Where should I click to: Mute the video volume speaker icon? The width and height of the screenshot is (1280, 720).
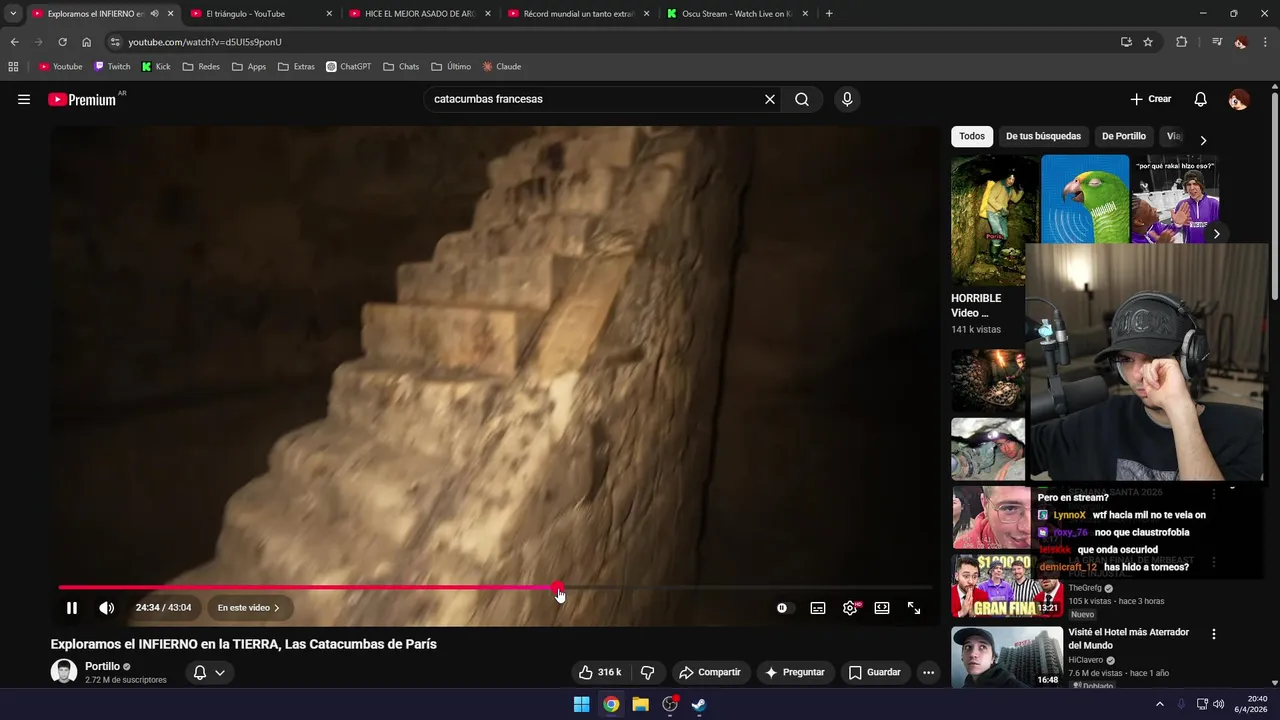(107, 608)
